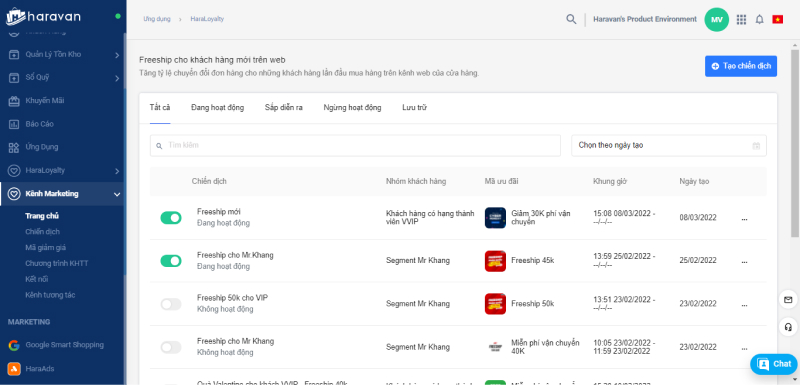Disable the Freeship cho Mr.Khang toggle
Image resolution: width=800 pixels, height=385 pixels.
click(x=171, y=261)
